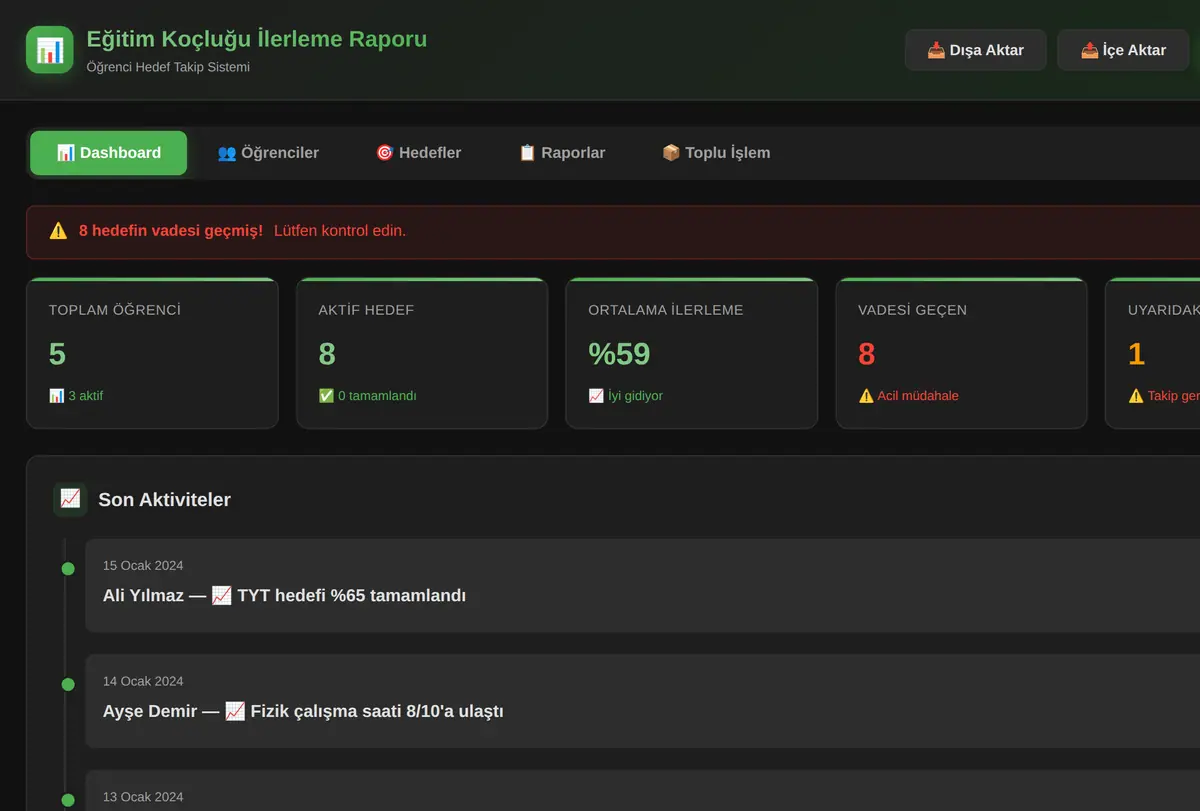
Task: Click the 'Son Aktiviteler' heading
Action: pyautogui.click(x=164, y=500)
